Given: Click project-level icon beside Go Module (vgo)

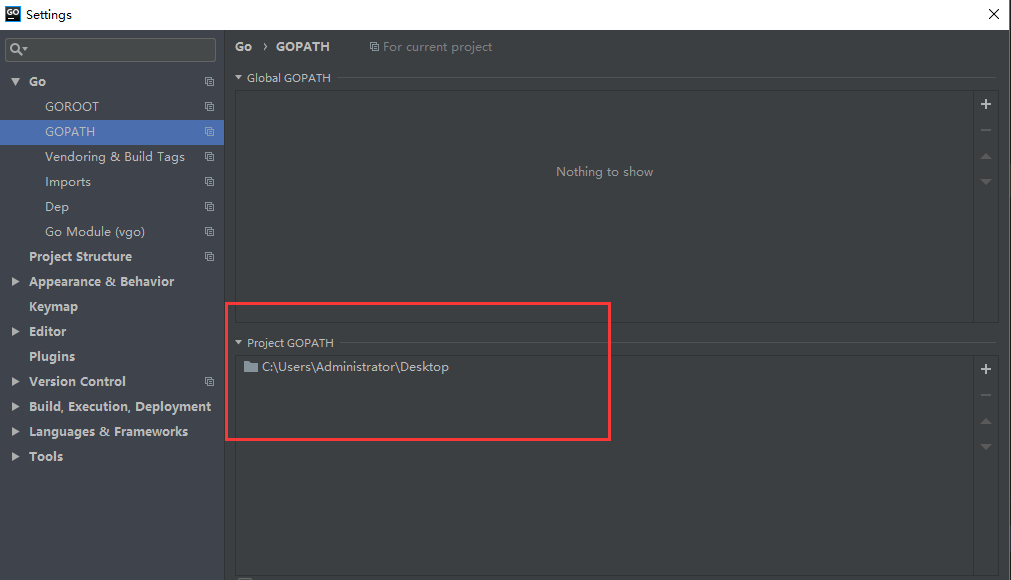Looking at the screenshot, I should pyautogui.click(x=210, y=231).
